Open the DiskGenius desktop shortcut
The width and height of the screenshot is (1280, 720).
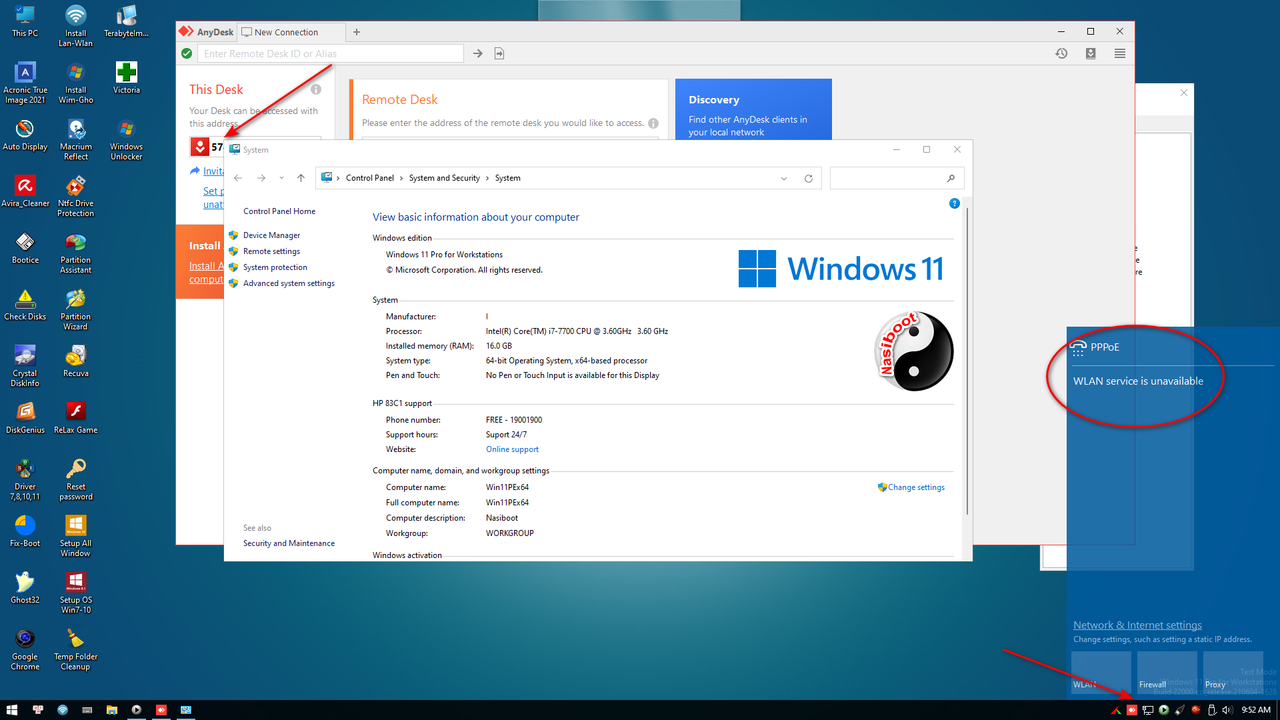point(25,418)
